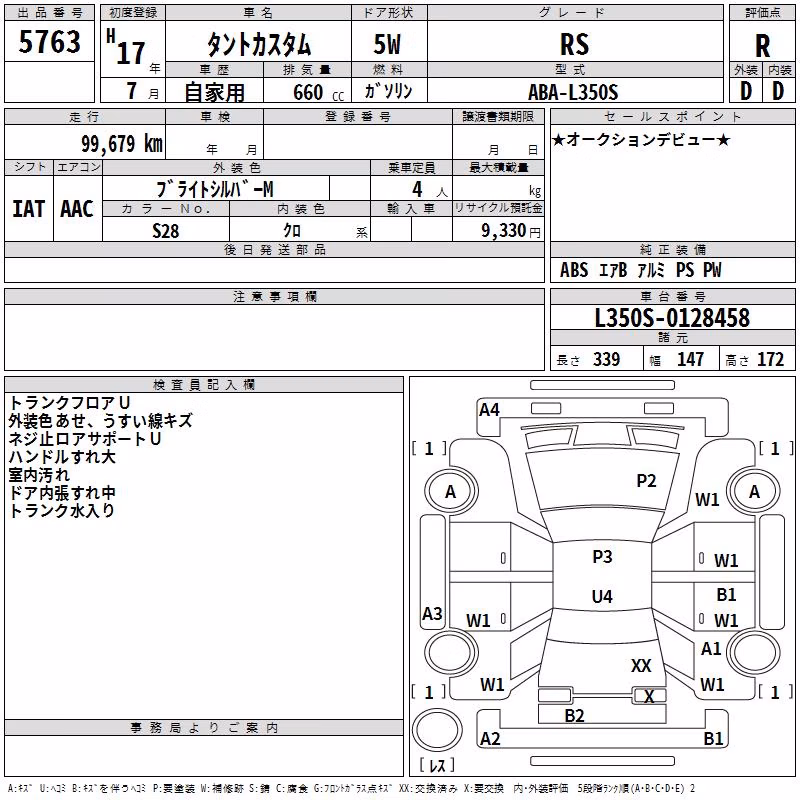Select the 660 cc displacement value
This screenshot has width=800, height=800.
[x=318, y=92]
